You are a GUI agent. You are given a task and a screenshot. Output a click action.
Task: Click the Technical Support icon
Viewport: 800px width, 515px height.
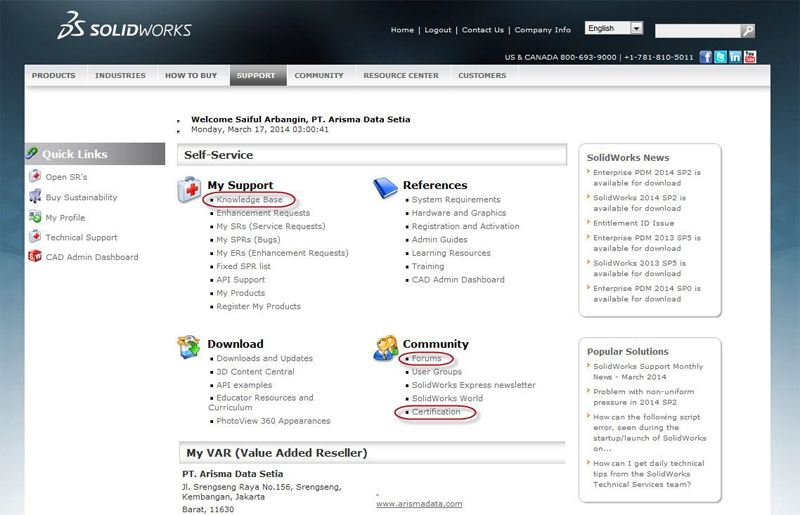pyautogui.click(x=35, y=236)
